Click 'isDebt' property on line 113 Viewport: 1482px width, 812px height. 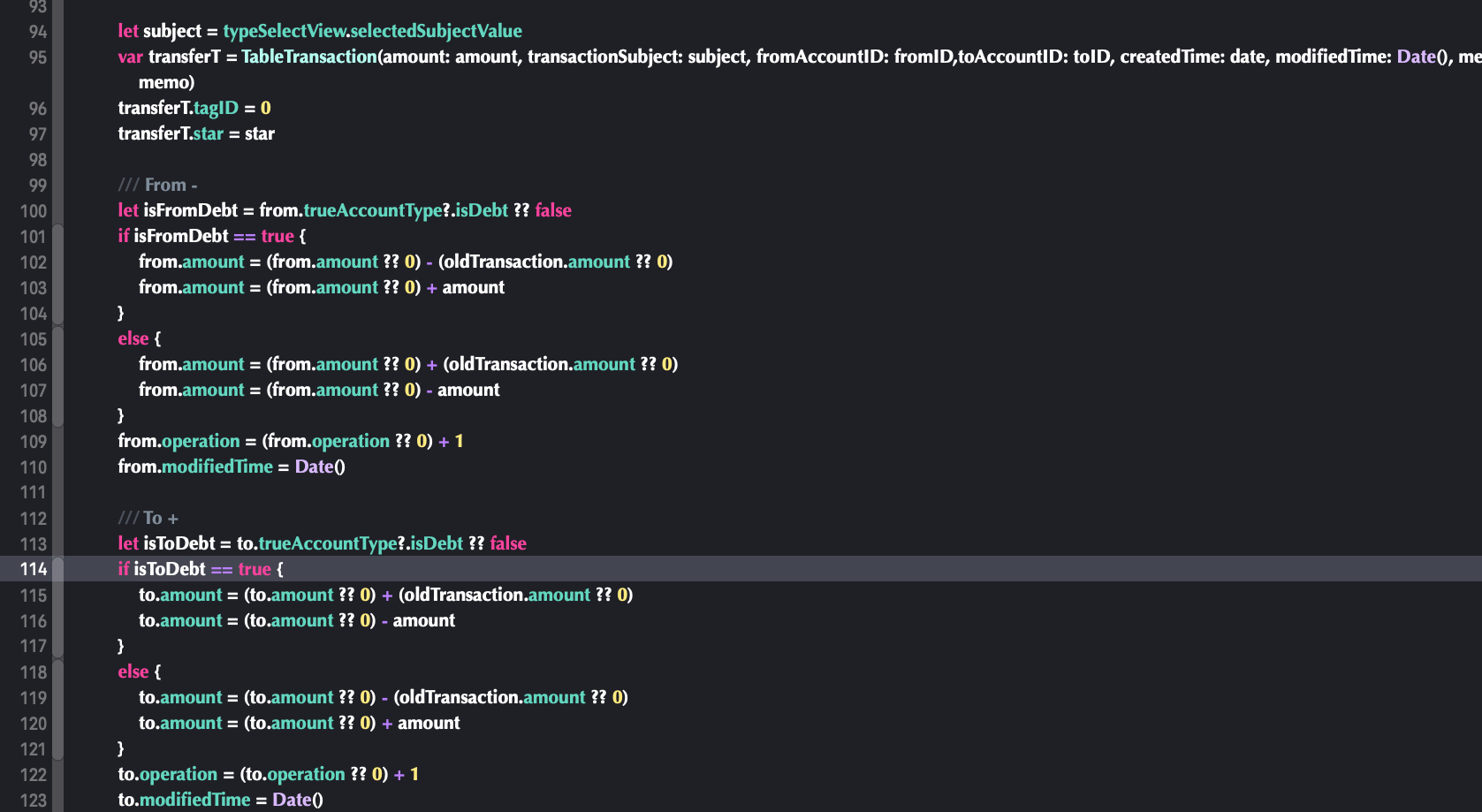[437, 544]
